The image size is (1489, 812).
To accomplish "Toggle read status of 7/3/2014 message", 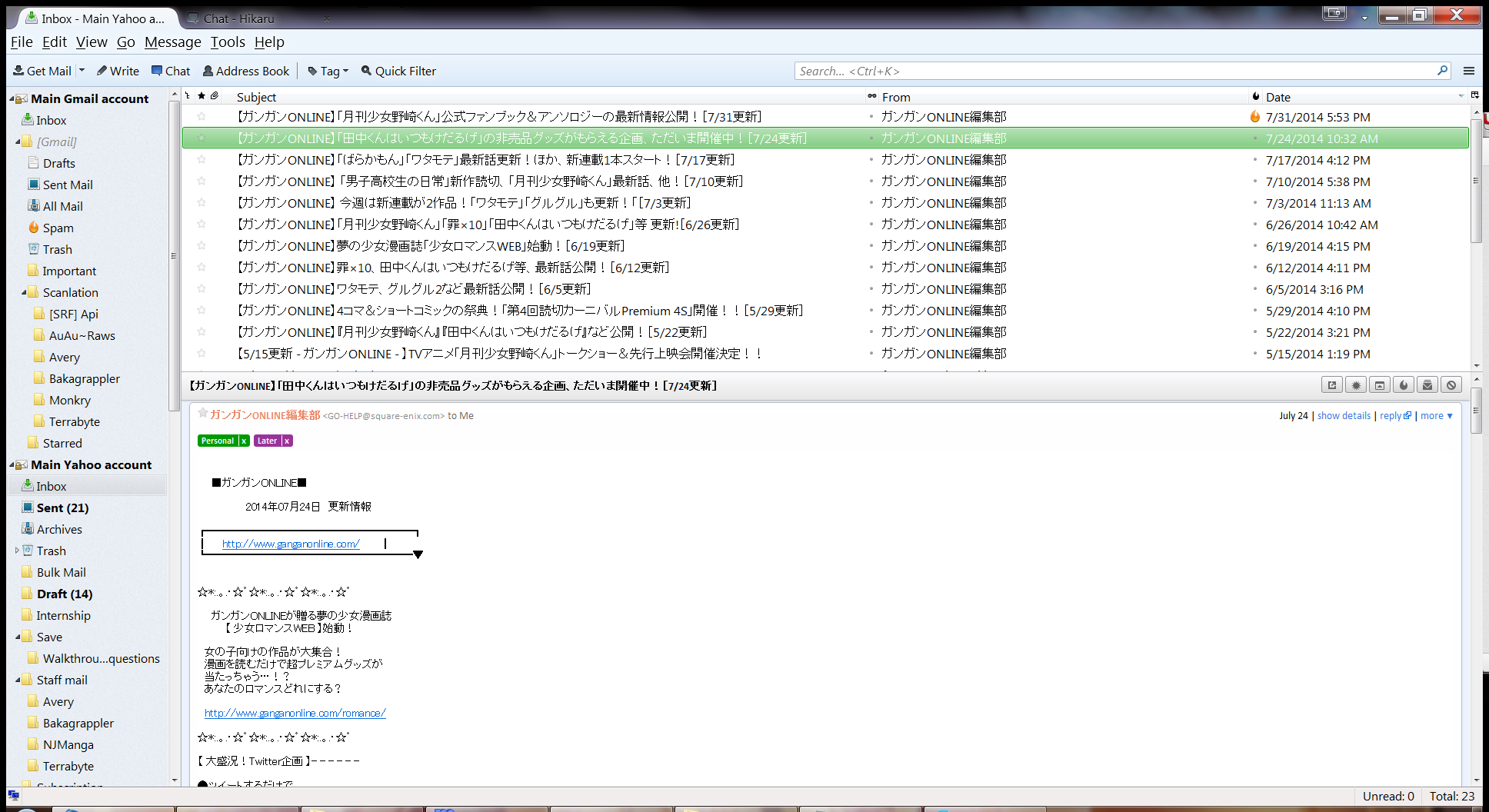I will pyautogui.click(x=871, y=203).
